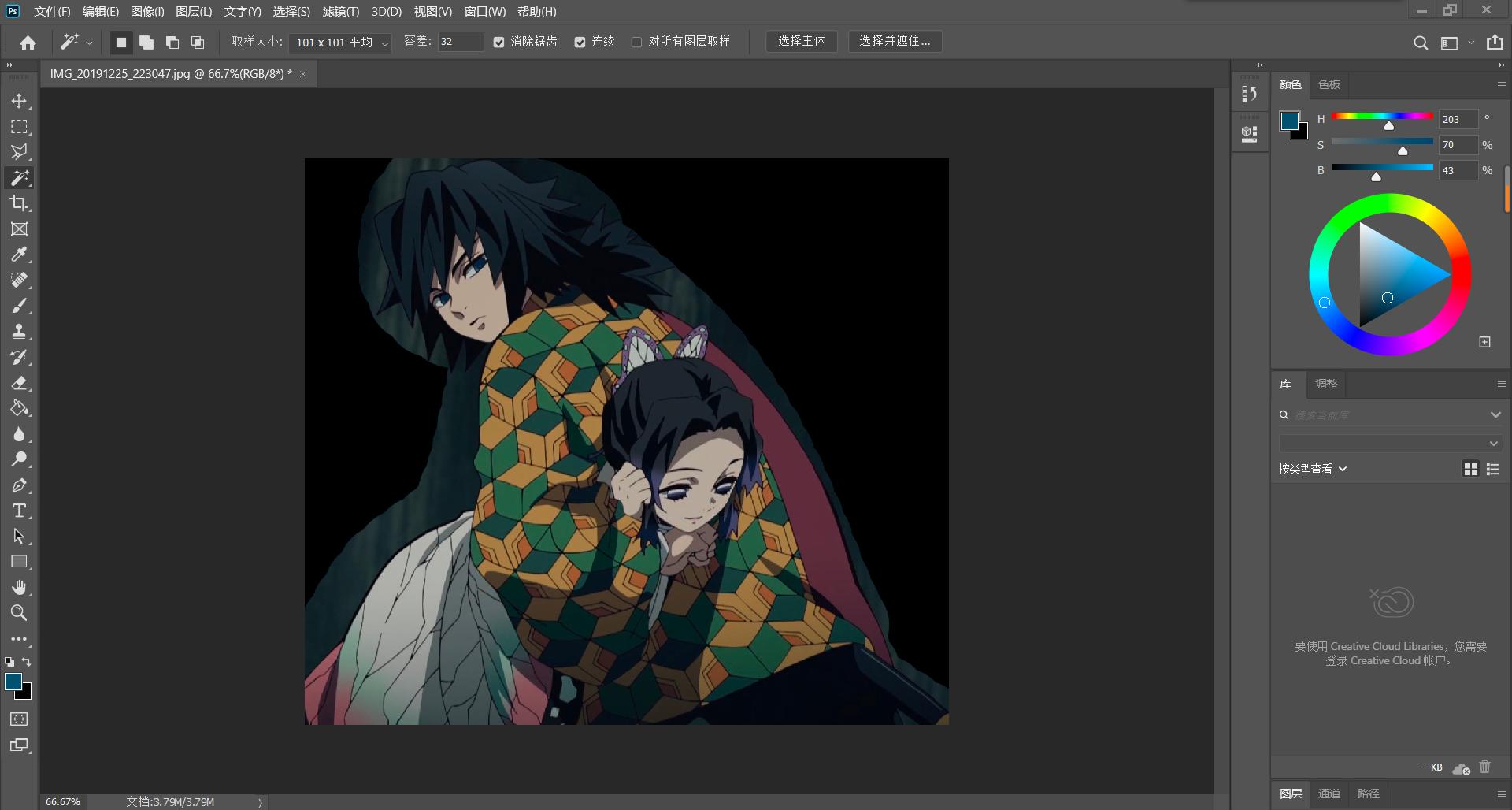Select the Clone Stamp tool
The width and height of the screenshot is (1512, 810).
pos(19,331)
